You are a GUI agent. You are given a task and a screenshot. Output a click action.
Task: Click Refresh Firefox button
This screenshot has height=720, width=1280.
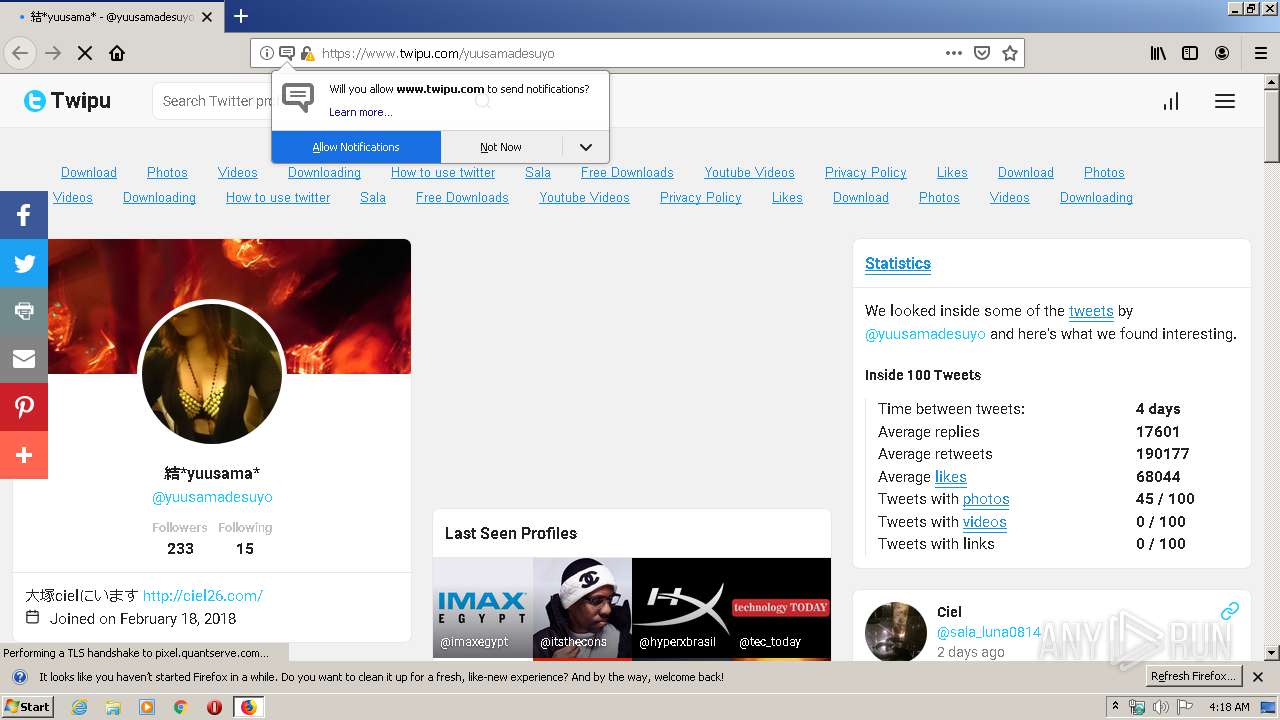pyautogui.click(x=1193, y=676)
